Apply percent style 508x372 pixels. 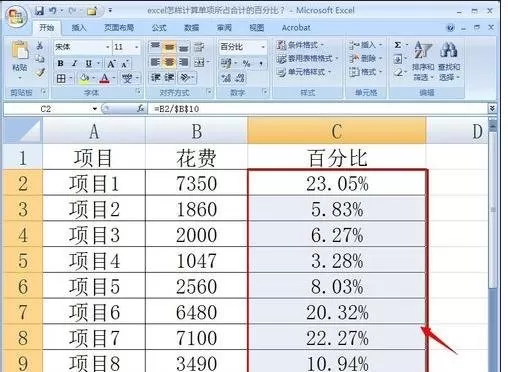[x=246, y=63]
